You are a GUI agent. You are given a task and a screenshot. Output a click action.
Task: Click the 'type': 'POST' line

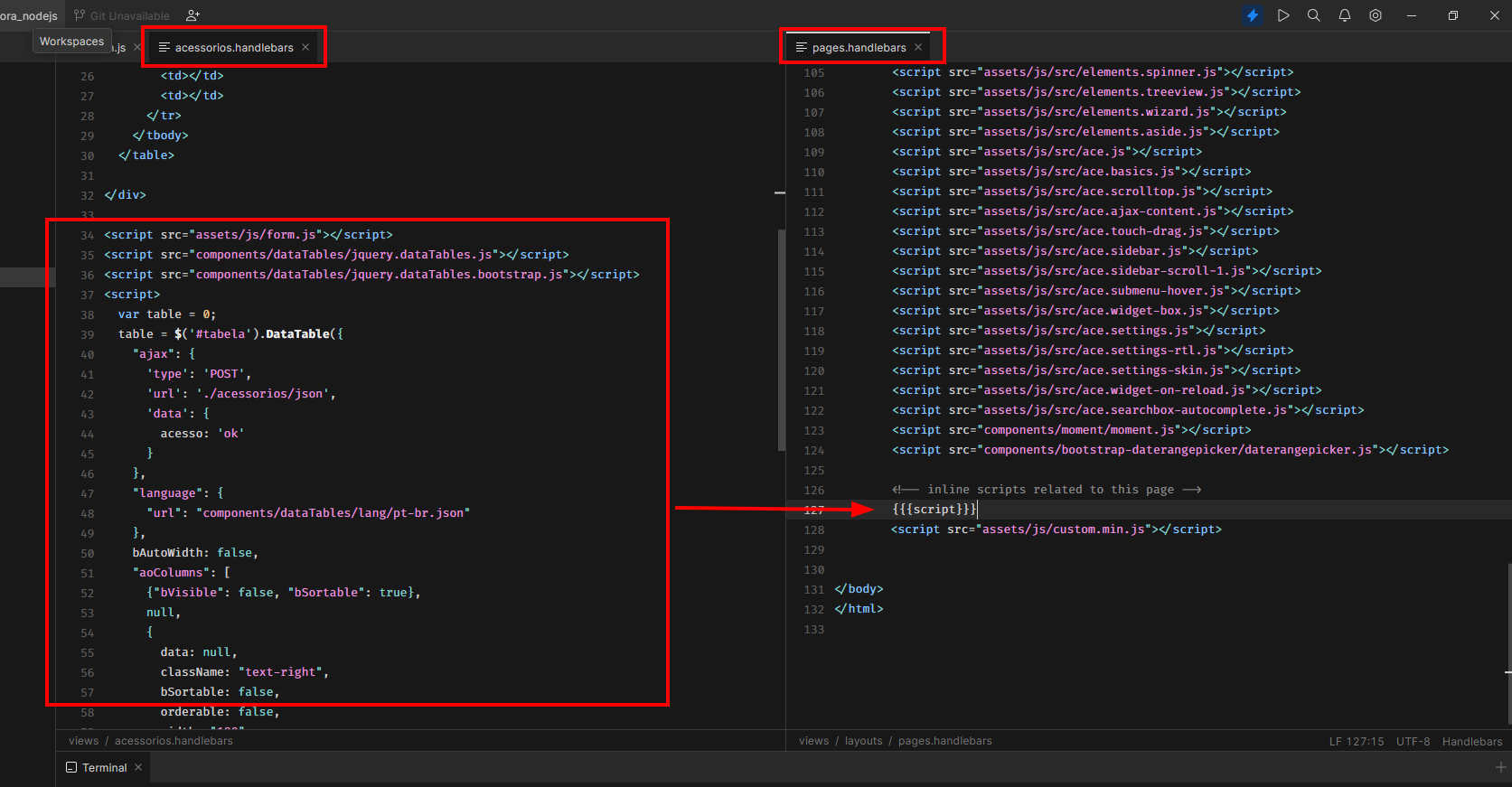tap(199, 374)
